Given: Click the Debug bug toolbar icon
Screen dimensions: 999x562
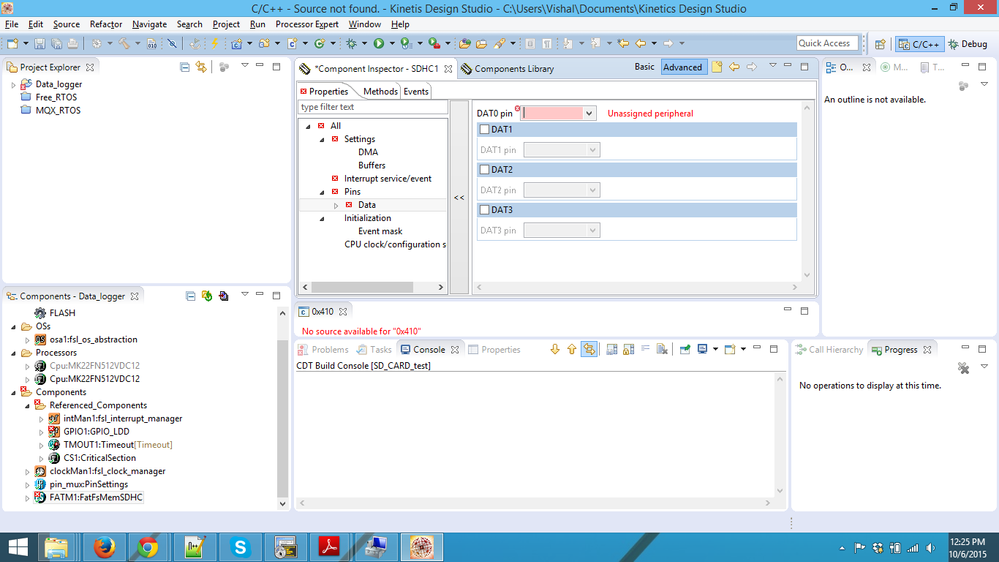Looking at the screenshot, I should click(x=351, y=43).
